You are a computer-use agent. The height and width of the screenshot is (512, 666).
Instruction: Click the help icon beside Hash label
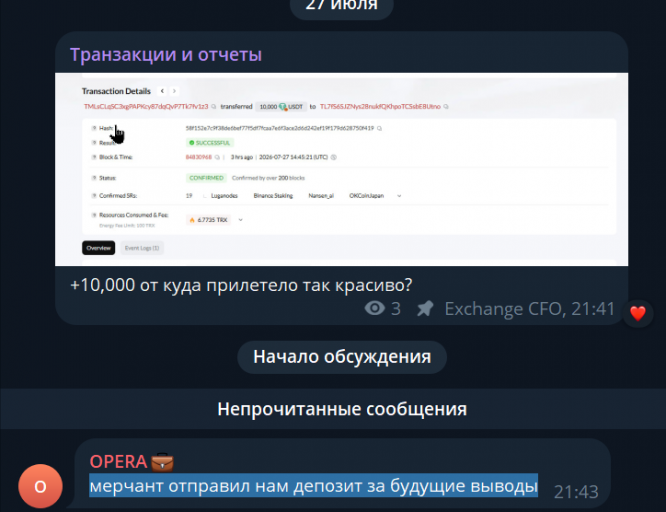click(94, 128)
